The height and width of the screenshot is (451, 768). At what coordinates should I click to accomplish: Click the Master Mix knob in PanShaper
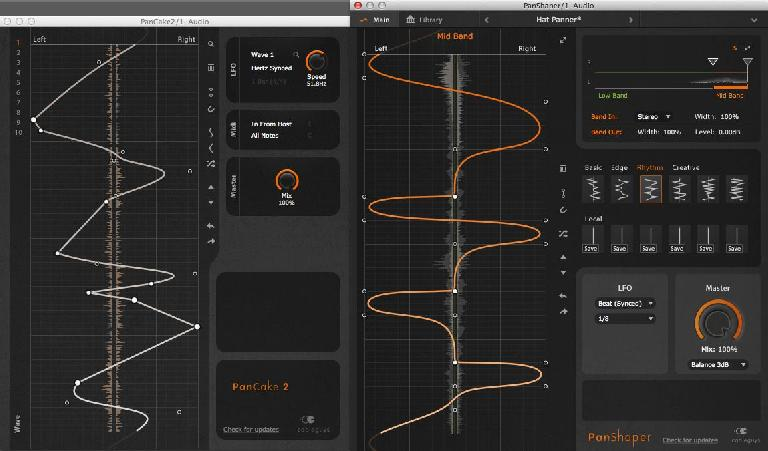[x=716, y=321]
